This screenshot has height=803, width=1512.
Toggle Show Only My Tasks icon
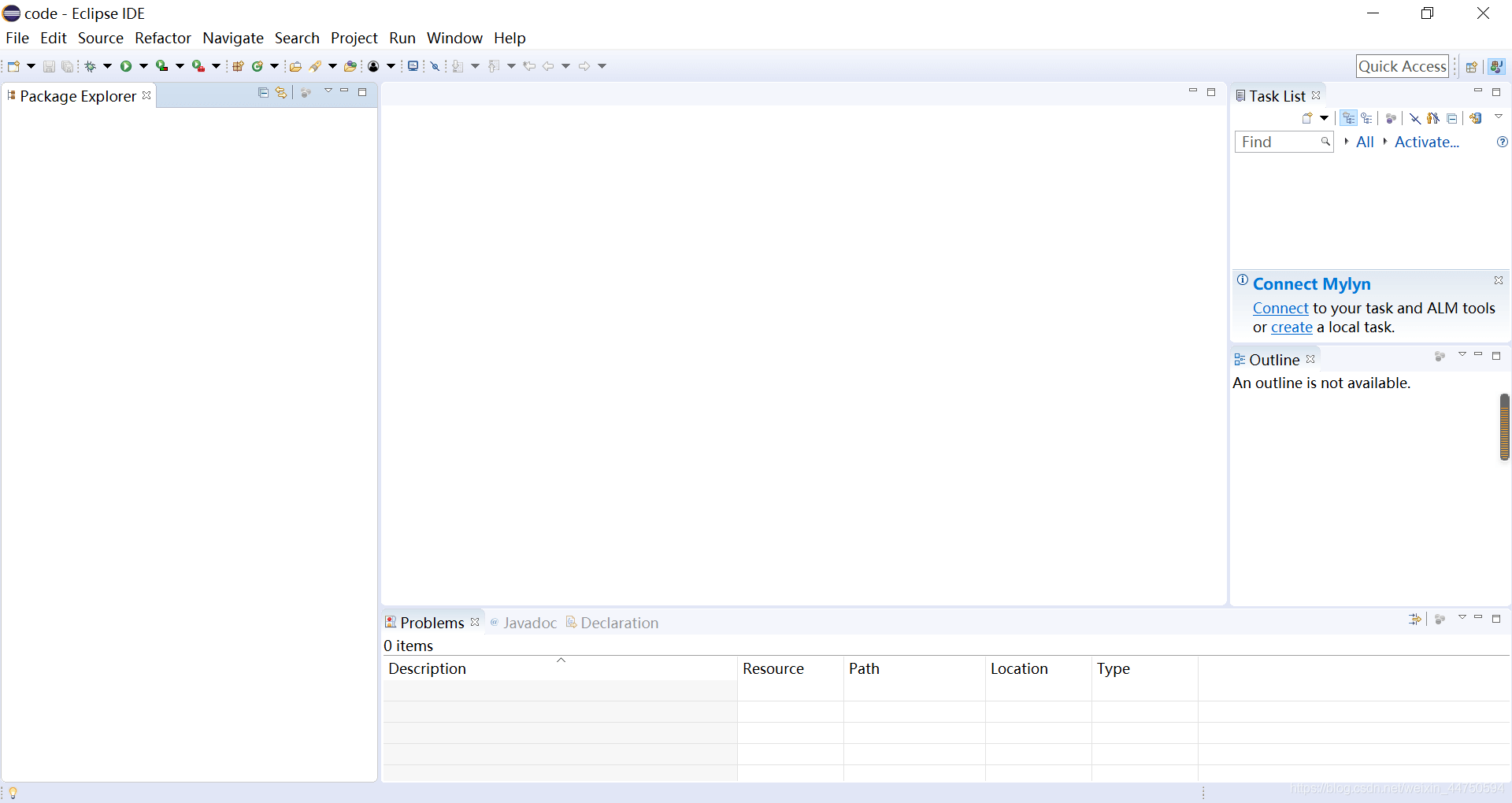[1433, 118]
